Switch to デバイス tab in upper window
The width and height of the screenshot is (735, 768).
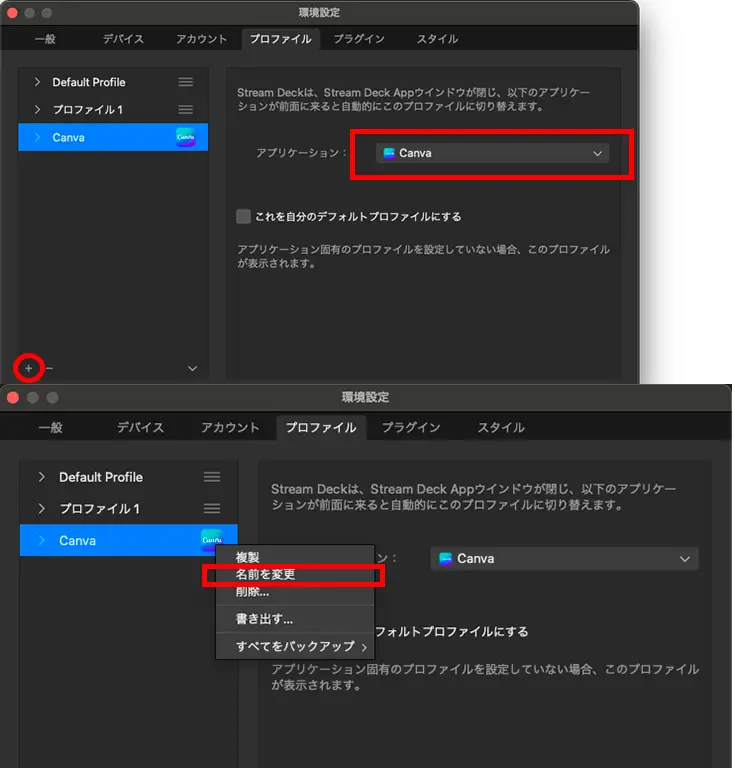click(123, 39)
